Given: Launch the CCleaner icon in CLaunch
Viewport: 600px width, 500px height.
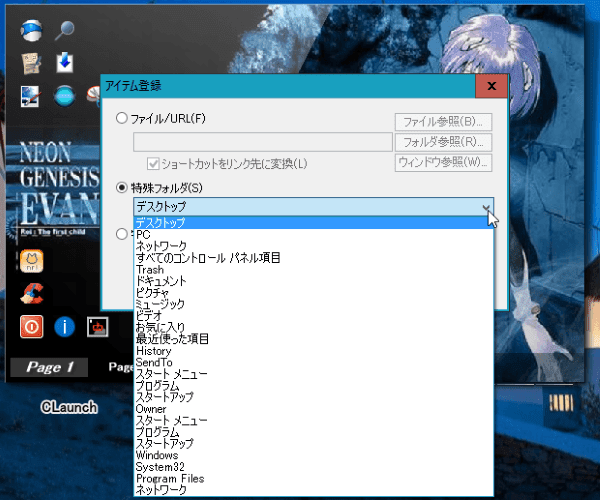Looking at the screenshot, I should (x=31, y=294).
